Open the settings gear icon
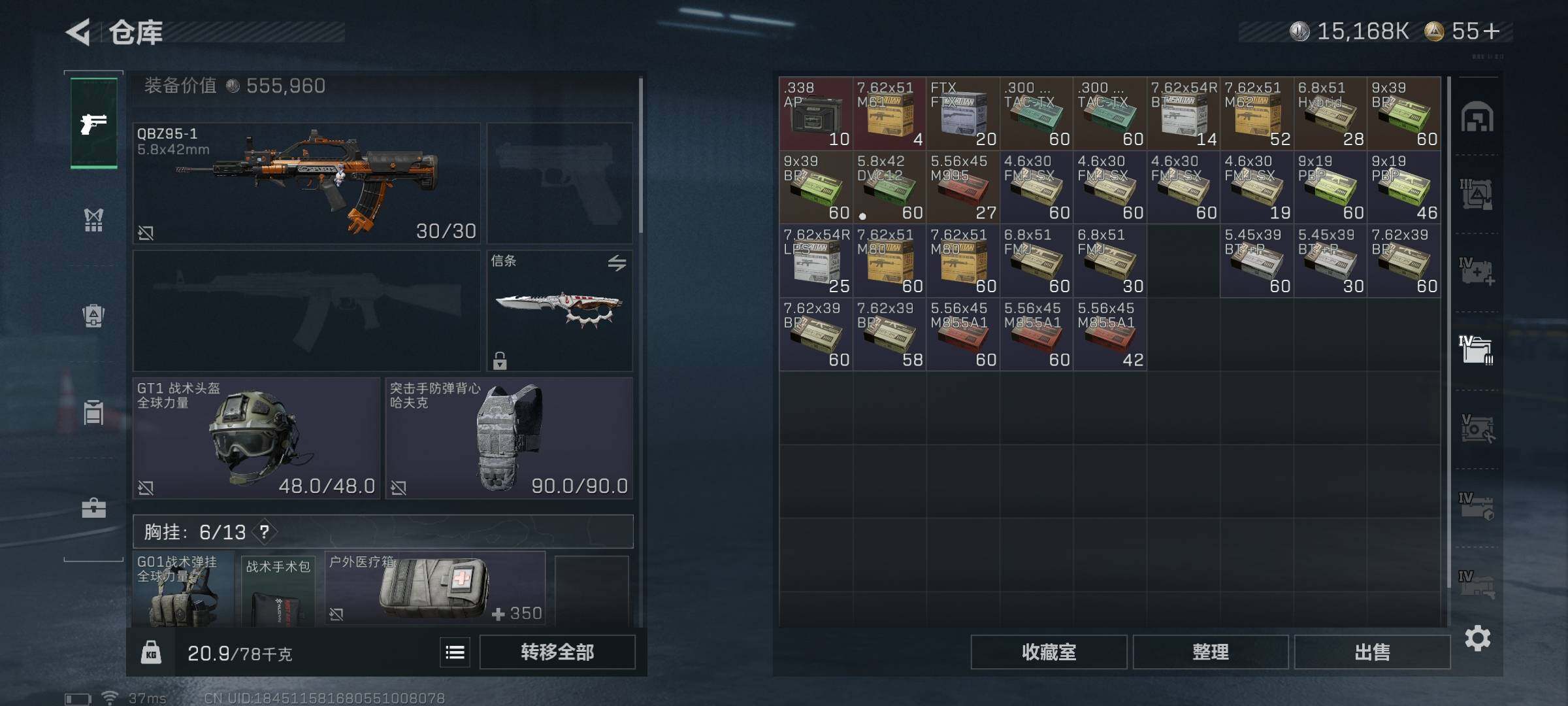The width and height of the screenshot is (1568, 706). 1477,638
